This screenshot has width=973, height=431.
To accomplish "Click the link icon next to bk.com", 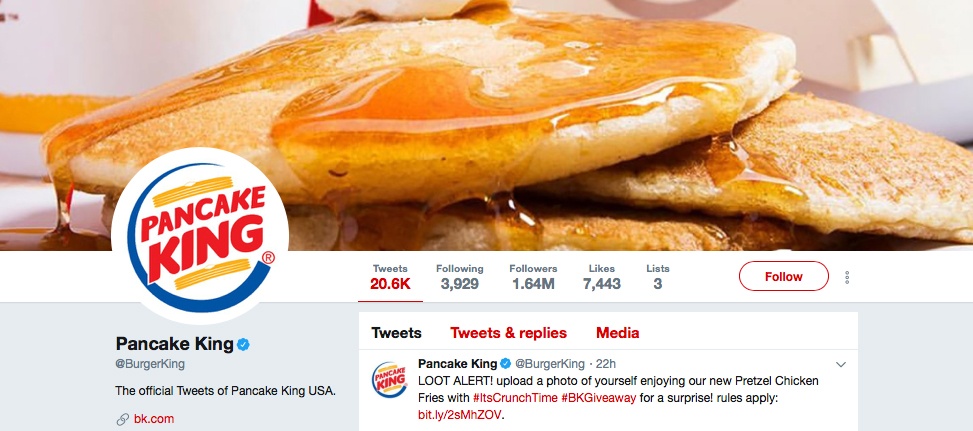I will pyautogui.click(x=121, y=419).
